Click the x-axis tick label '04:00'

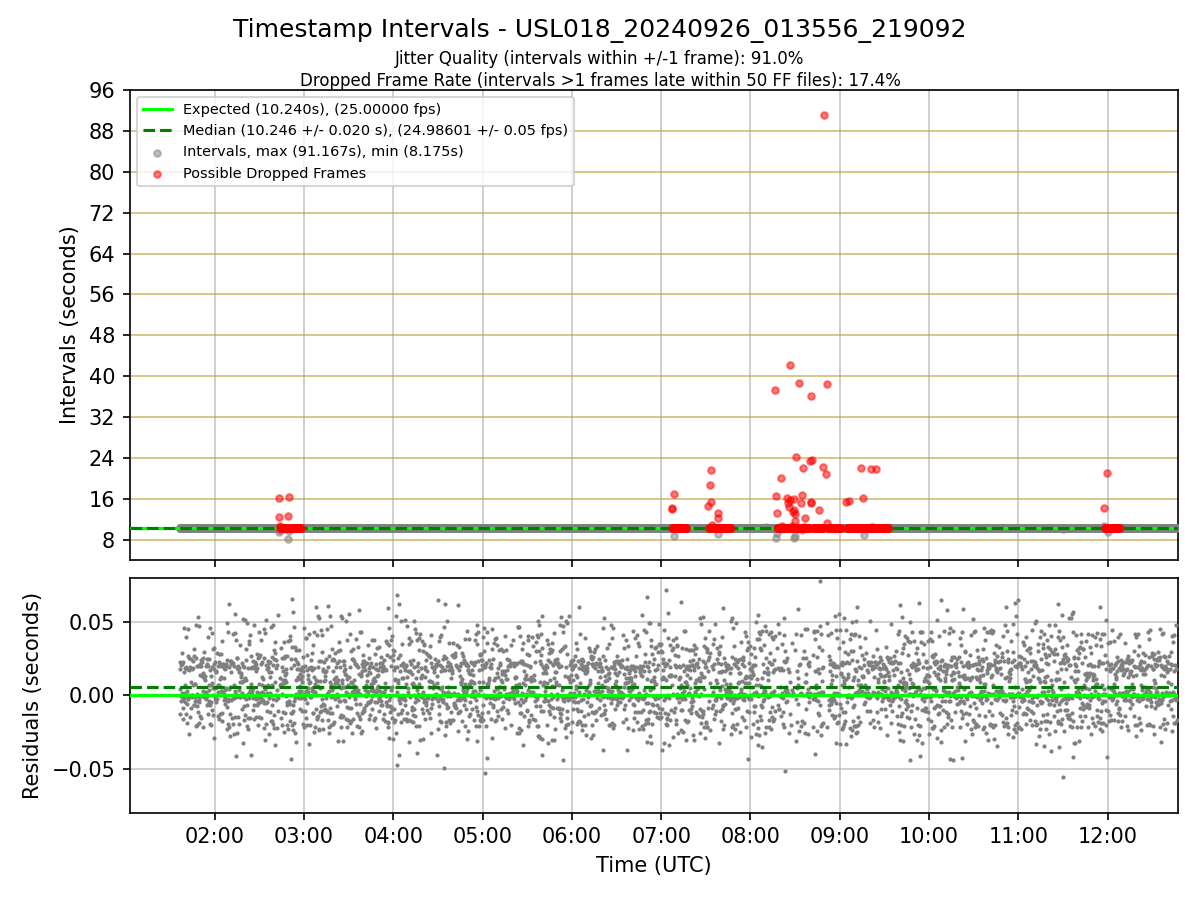(x=393, y=835)
